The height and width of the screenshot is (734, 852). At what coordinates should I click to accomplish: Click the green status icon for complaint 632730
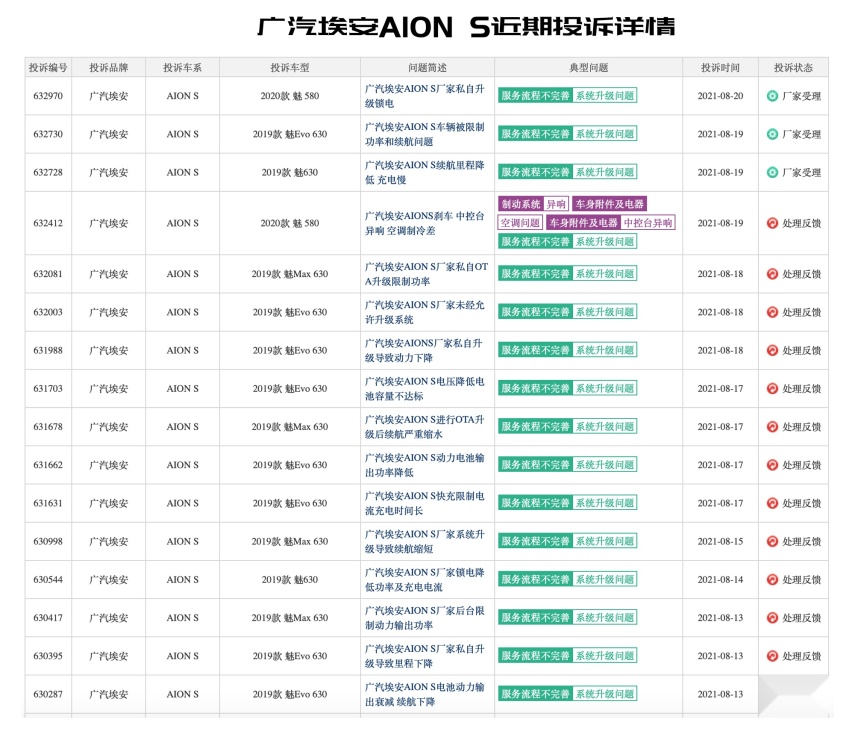click(x=772, y=134)
